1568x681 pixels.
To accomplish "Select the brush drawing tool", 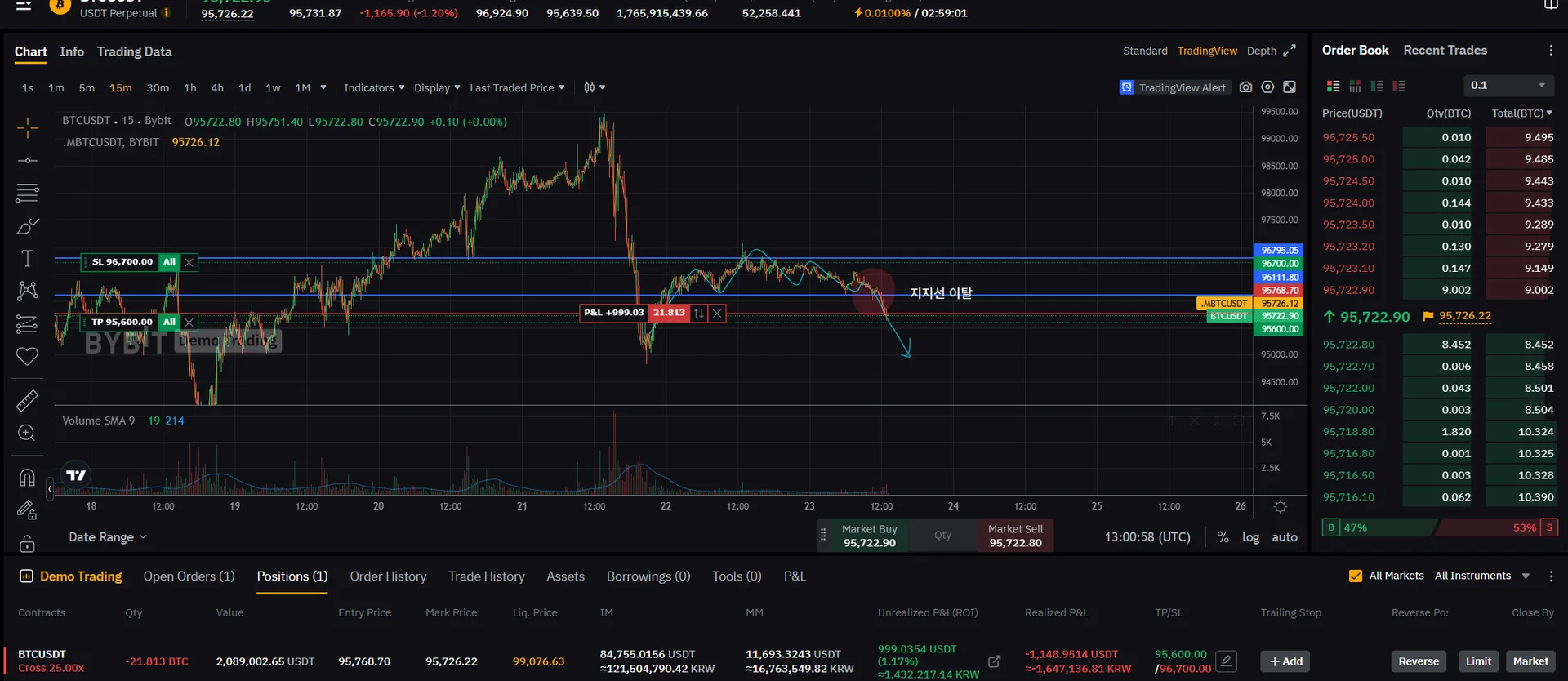I will tap(27, 226).
